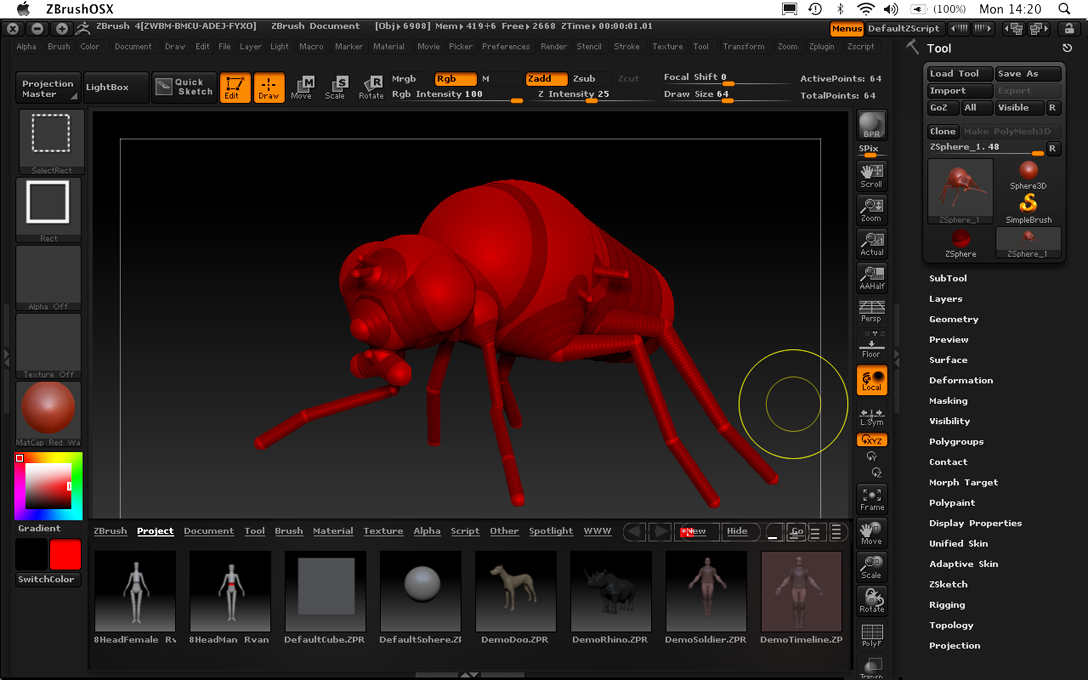Select the Scroll icon on right shelf
The height and width of the screenshot is (680, 1088).
pyautogui.click(x=871, y=173)
